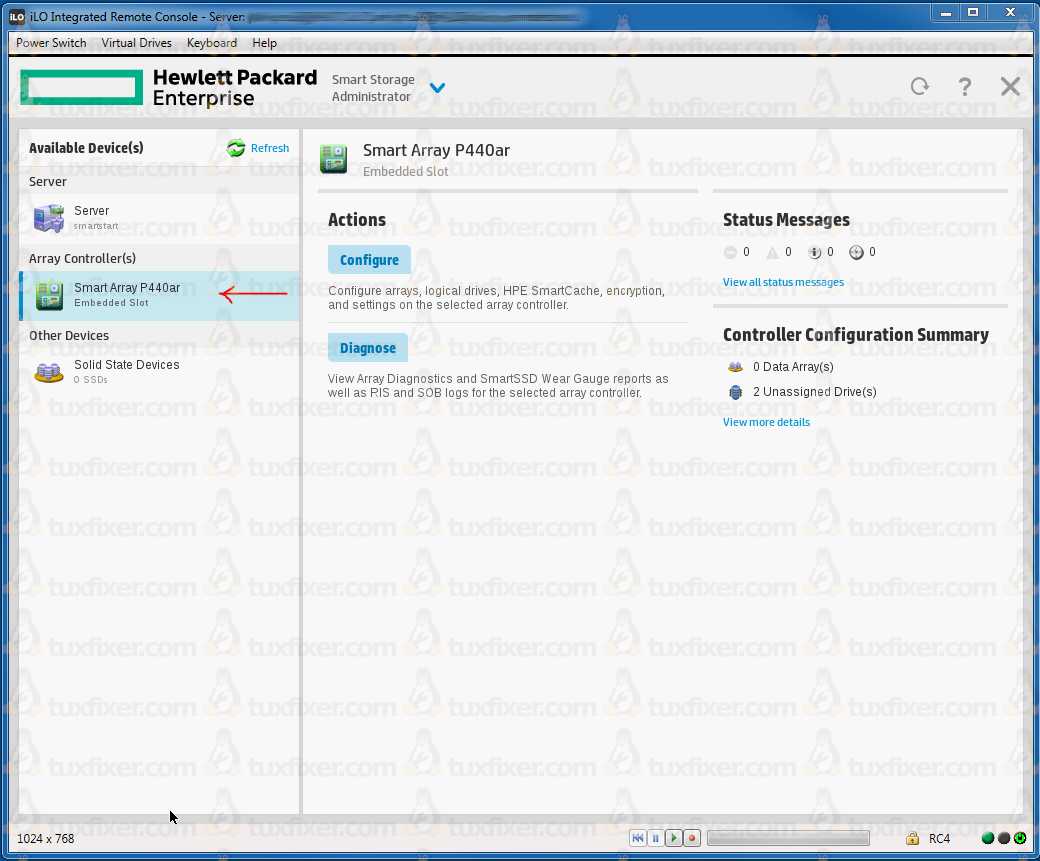Screen dimensions: 1040x861
Task: Click the Server smartstart icon
Action: tap(49, 218)
